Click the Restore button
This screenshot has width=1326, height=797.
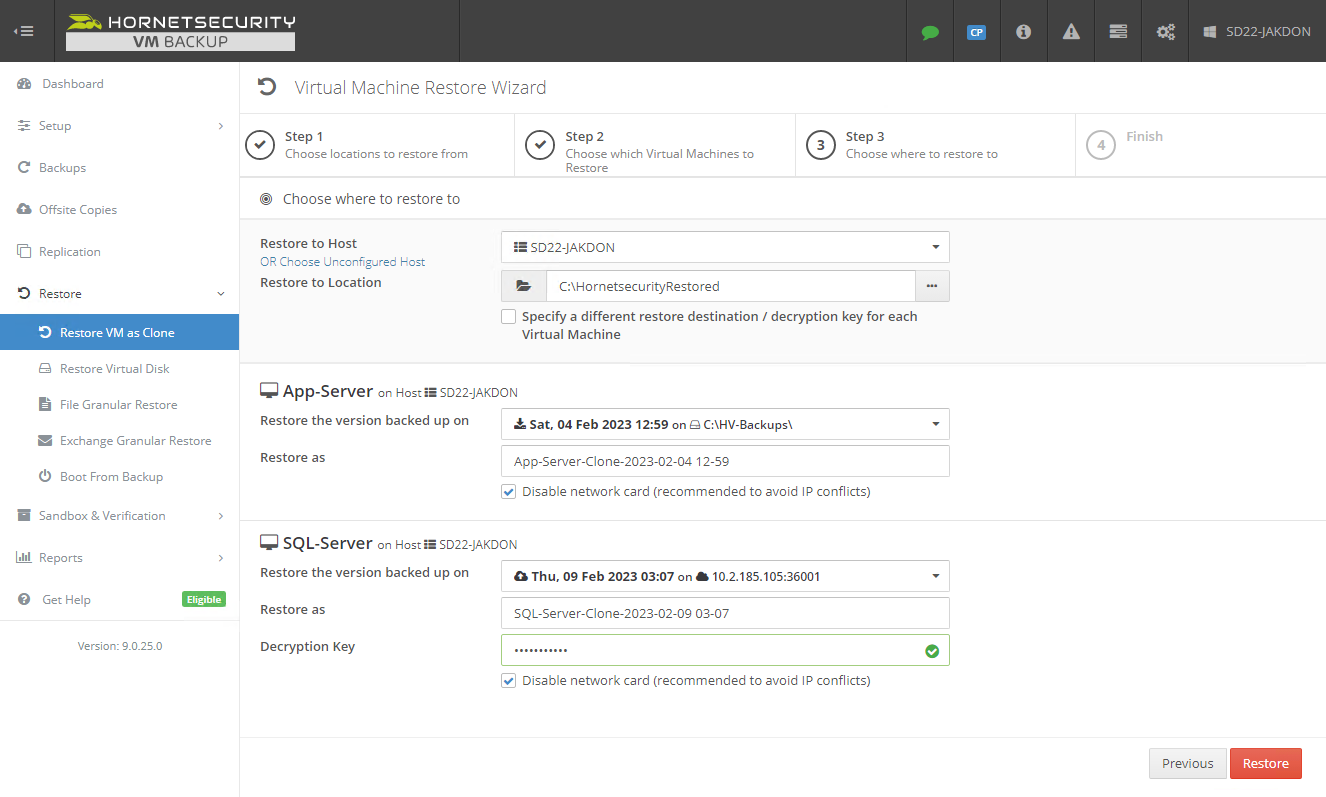[x=1265, y=763]
